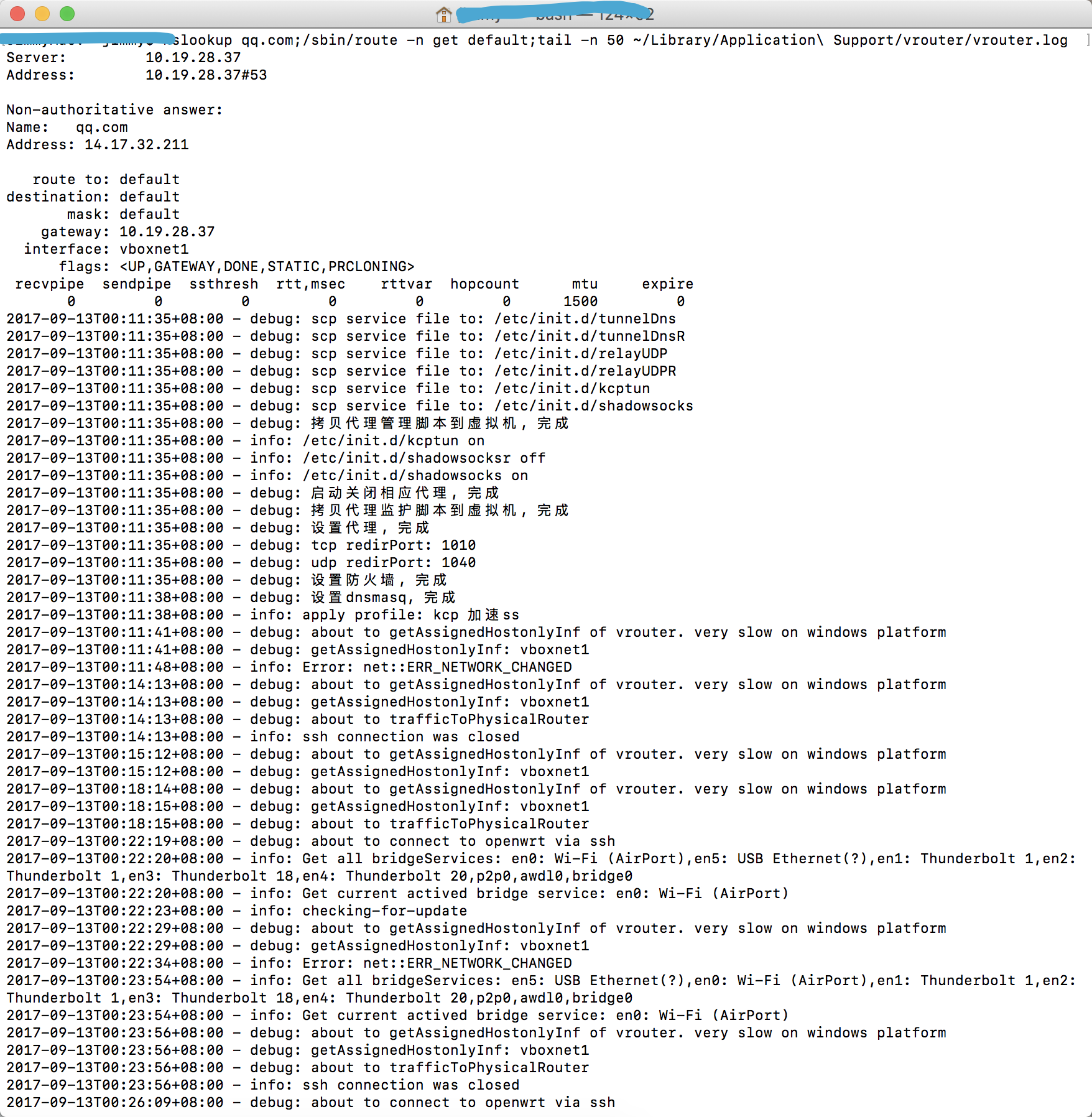Click the 'Non-authoritative answer:' line
The width and height of the screenshot is (1092, 1117).
point(114,109)
